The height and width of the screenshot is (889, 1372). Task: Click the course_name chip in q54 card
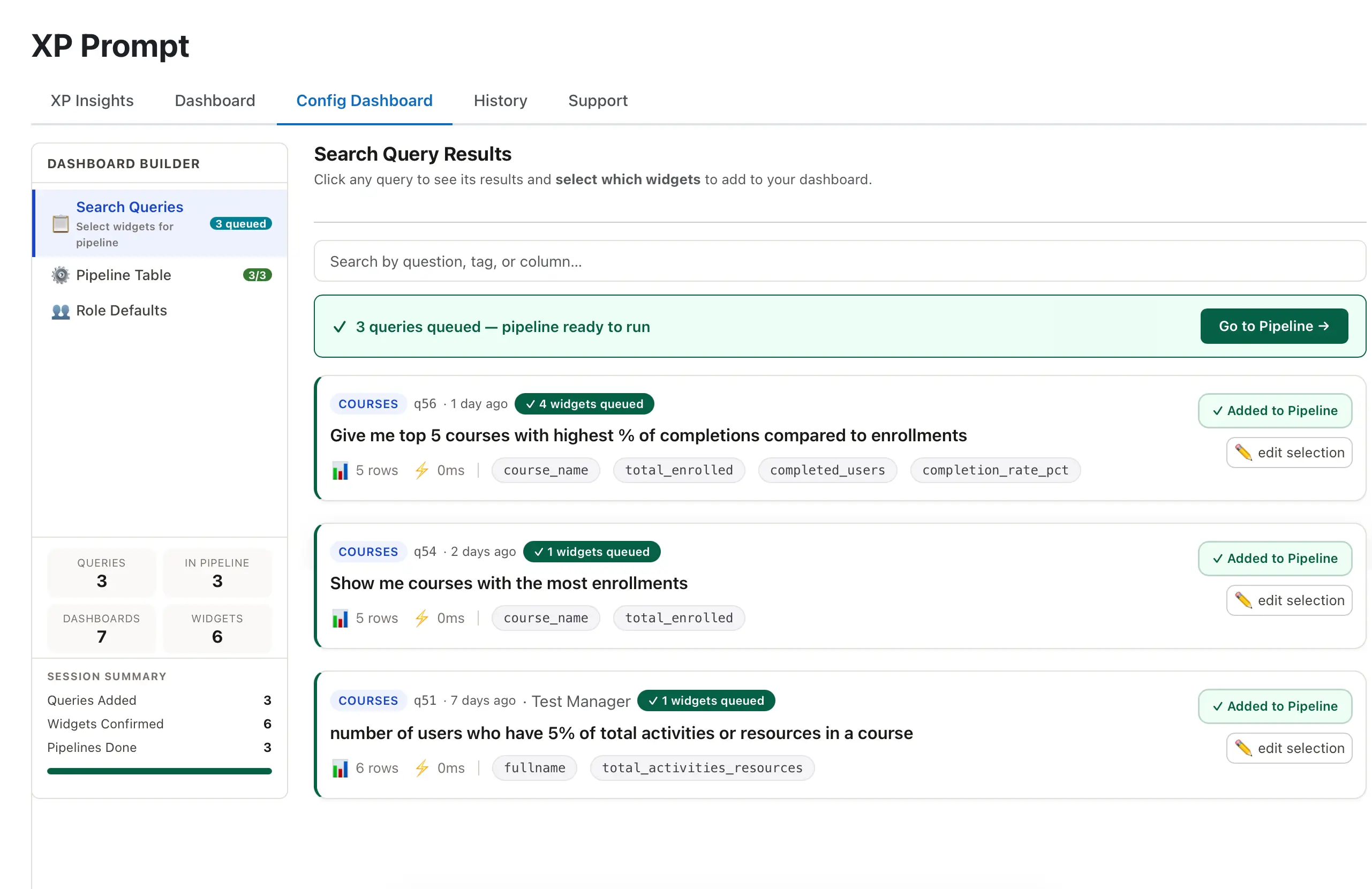point(545,618)
